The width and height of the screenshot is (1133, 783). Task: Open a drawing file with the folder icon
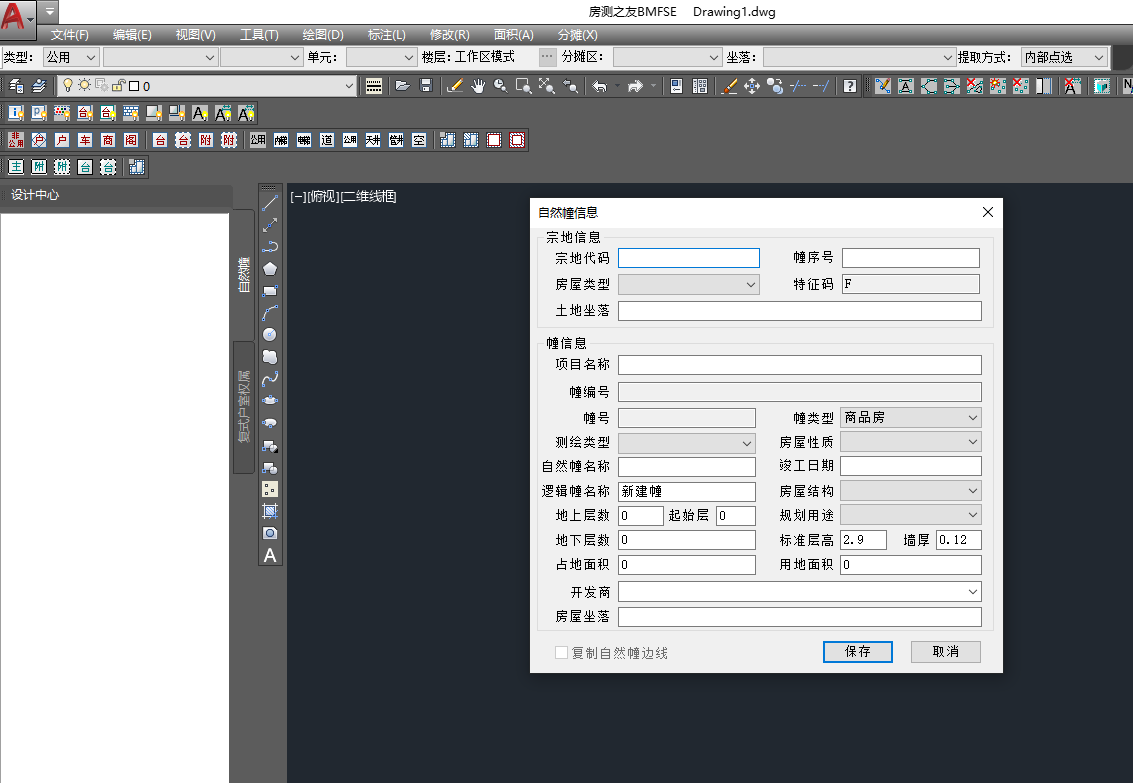pyautogui.click(x=402, y=86)
